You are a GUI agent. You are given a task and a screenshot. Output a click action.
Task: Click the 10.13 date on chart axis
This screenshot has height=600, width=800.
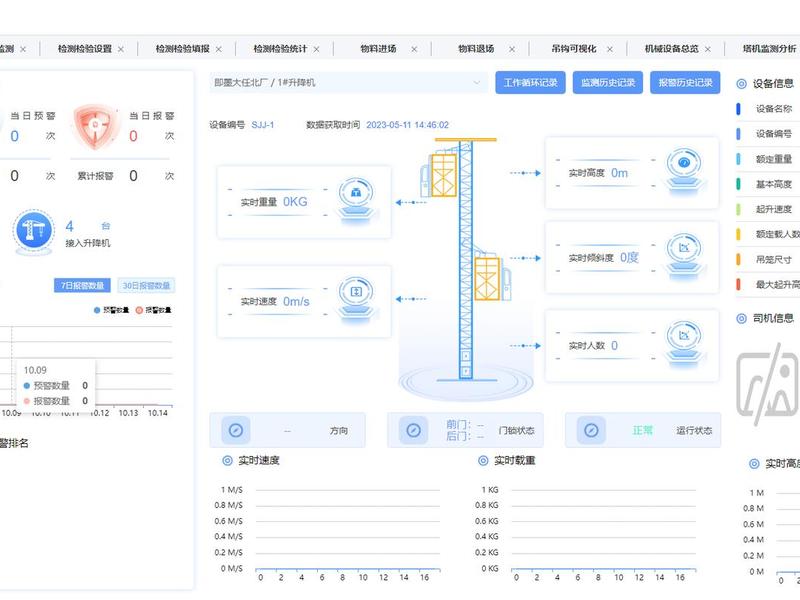click(x=128, y=413)
